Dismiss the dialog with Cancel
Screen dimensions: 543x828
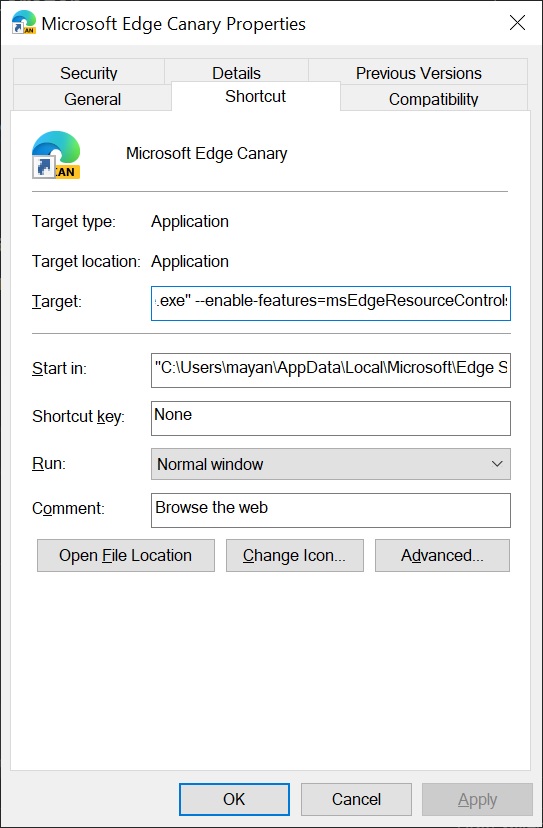(x=356, y=799)
